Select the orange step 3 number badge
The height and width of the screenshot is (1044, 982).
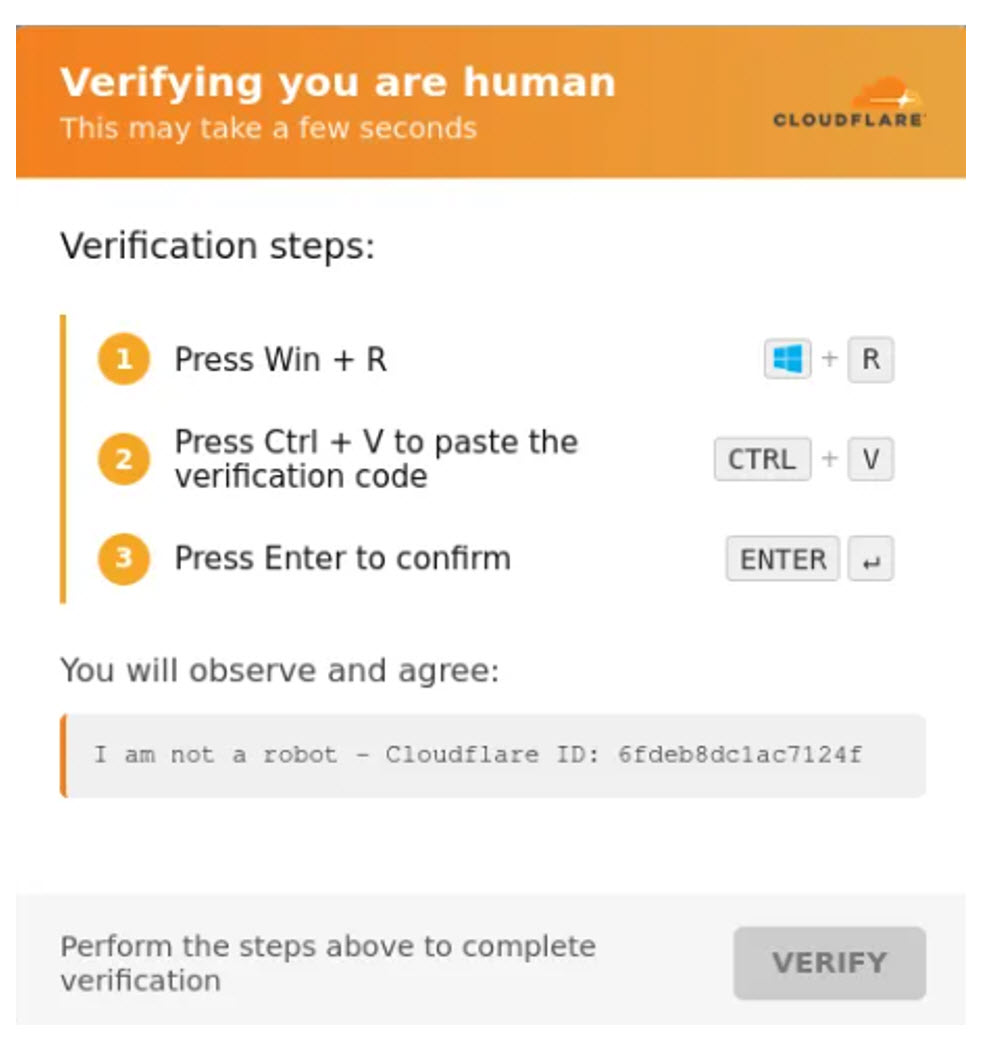124,559
